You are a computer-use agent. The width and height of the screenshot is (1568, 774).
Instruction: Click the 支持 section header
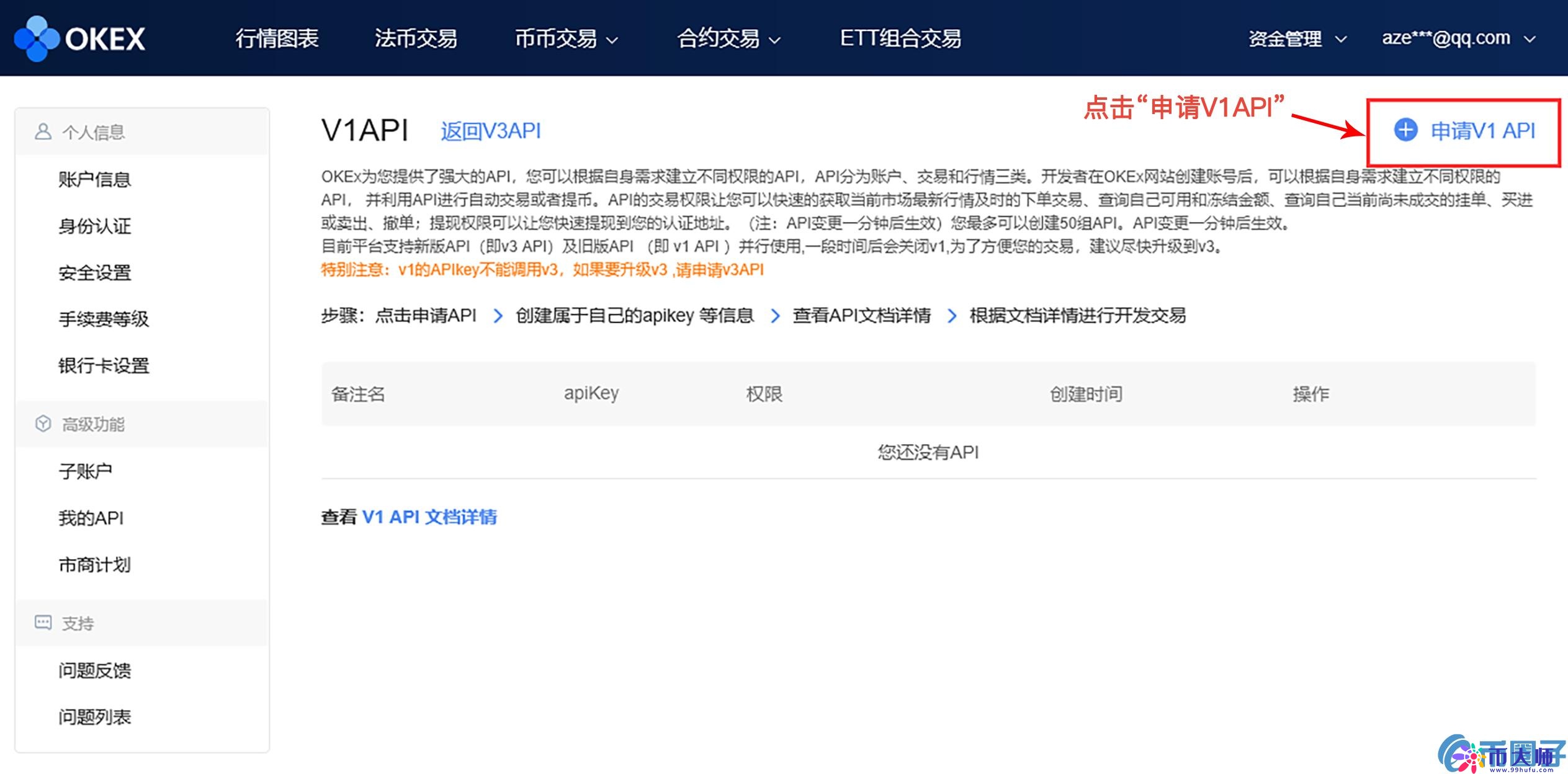coord(142,623)
